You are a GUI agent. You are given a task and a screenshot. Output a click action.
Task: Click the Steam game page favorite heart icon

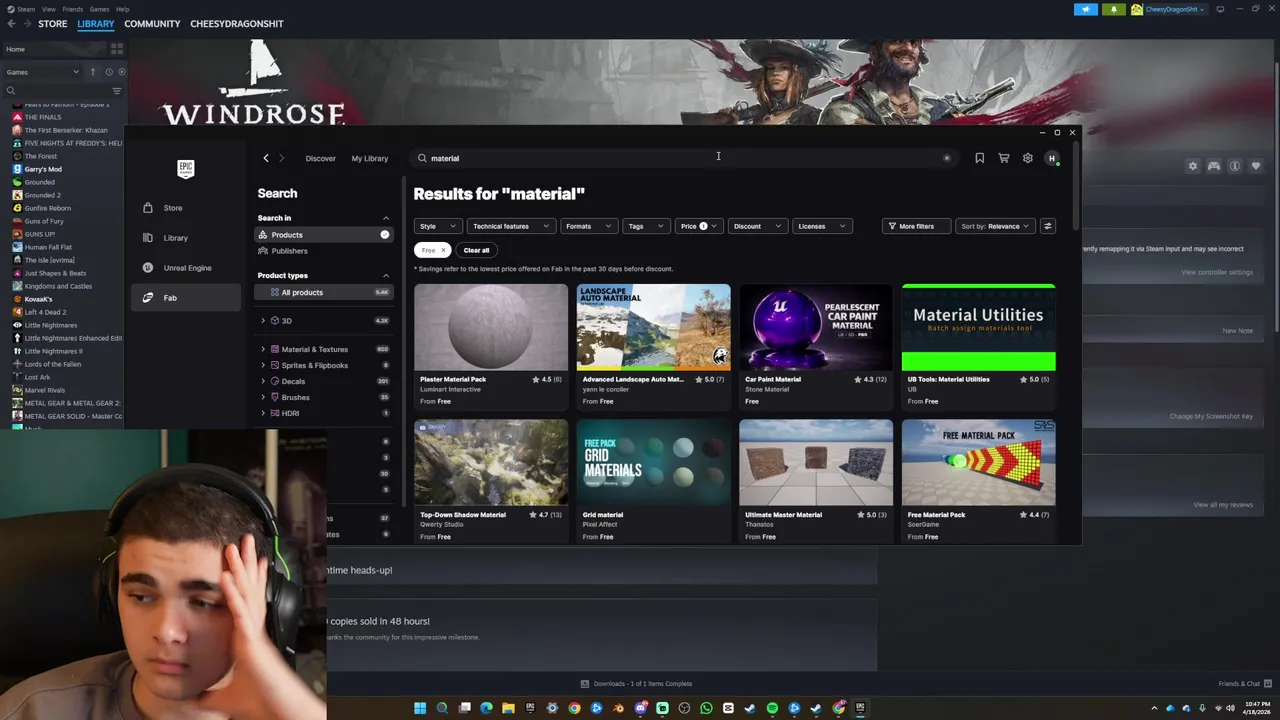click(x=1256, y=166)
